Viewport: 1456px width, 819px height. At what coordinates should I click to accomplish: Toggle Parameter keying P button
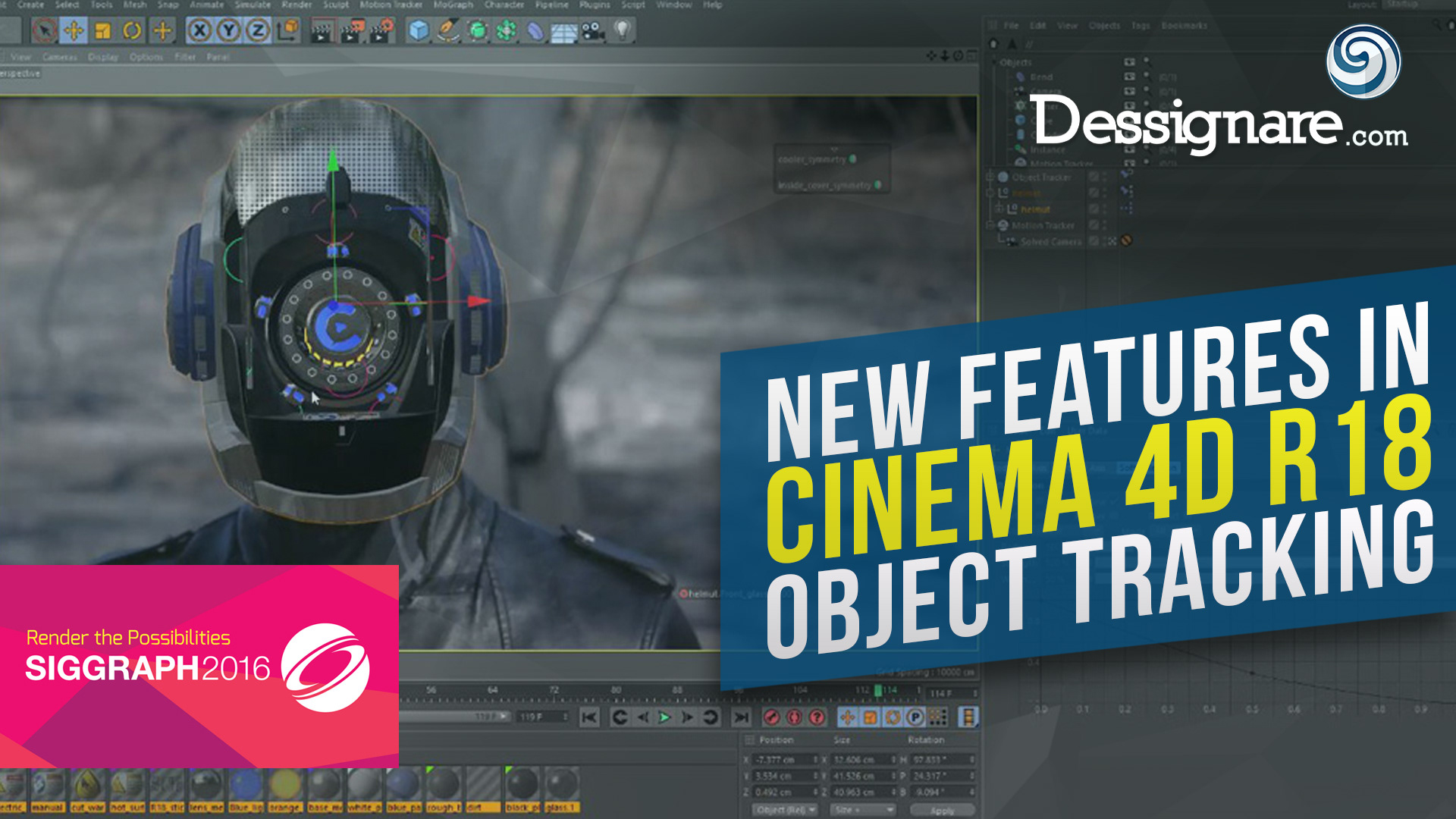tap(915, 717)
